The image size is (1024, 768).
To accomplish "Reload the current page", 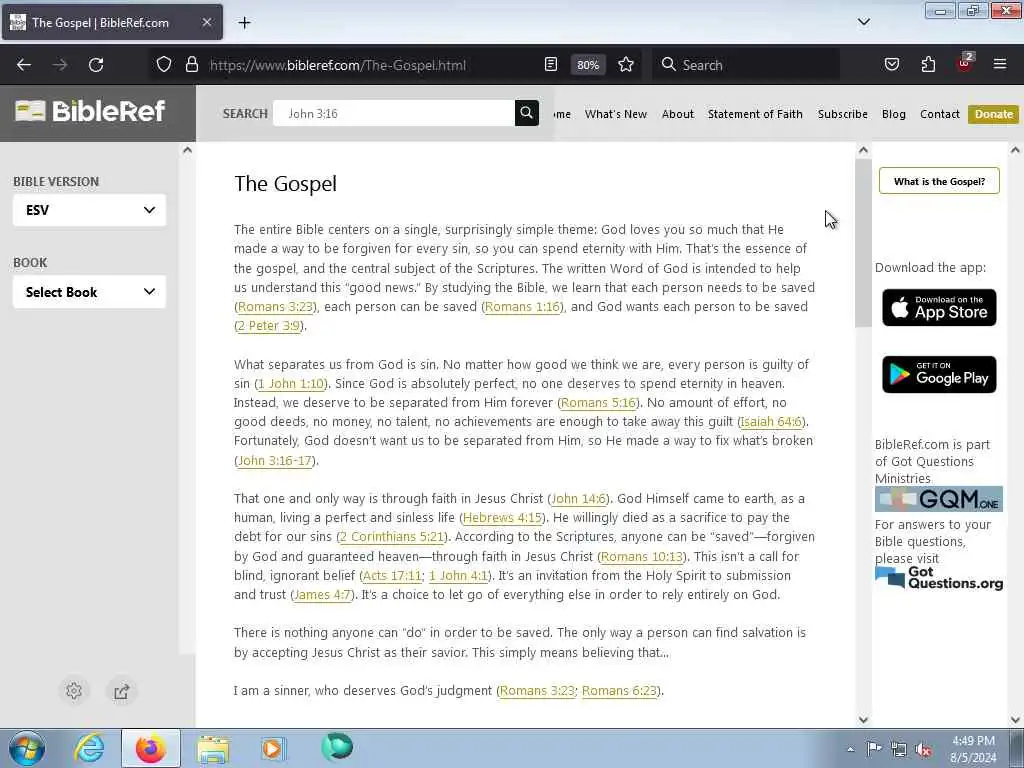I will [x=96, y=65].
